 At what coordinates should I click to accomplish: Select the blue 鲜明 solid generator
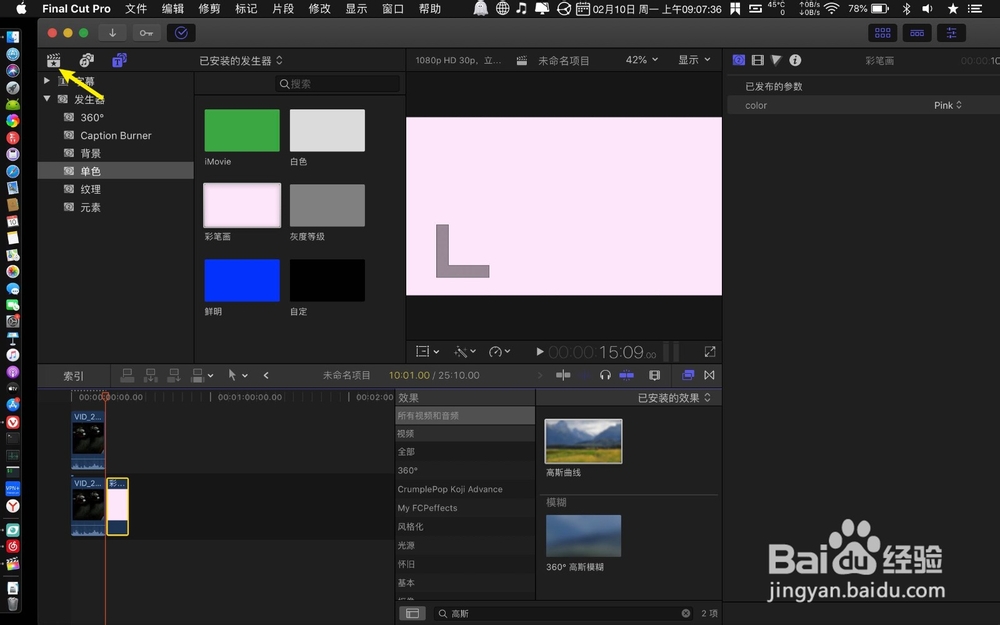(242, 280)
